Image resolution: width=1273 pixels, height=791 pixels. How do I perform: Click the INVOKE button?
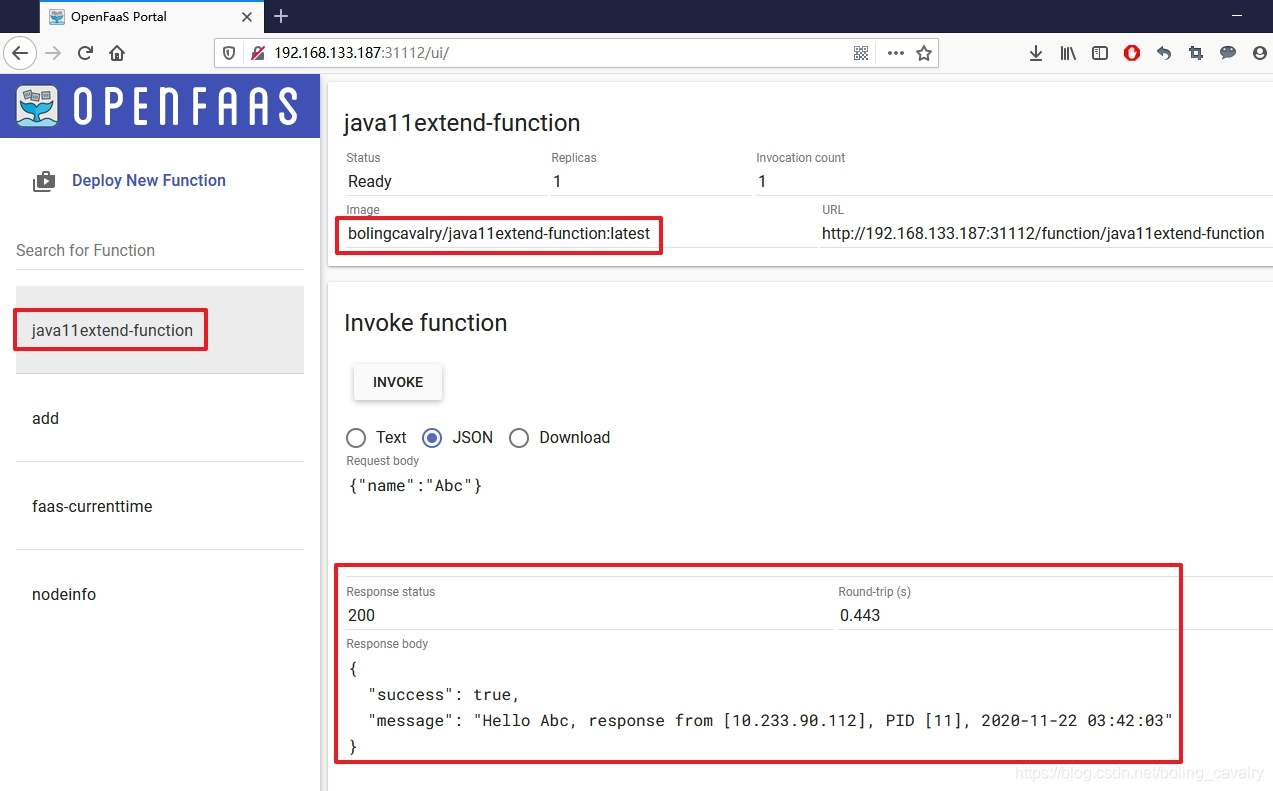point(398,382)
